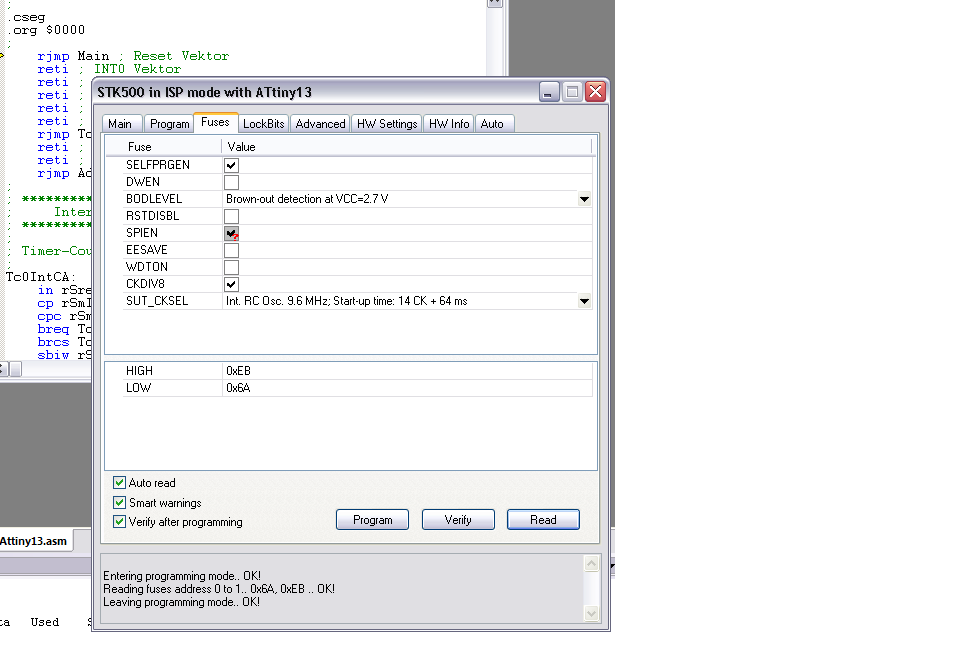
Task: Click the Read fuses button
Action: click(x=543, y=520)
